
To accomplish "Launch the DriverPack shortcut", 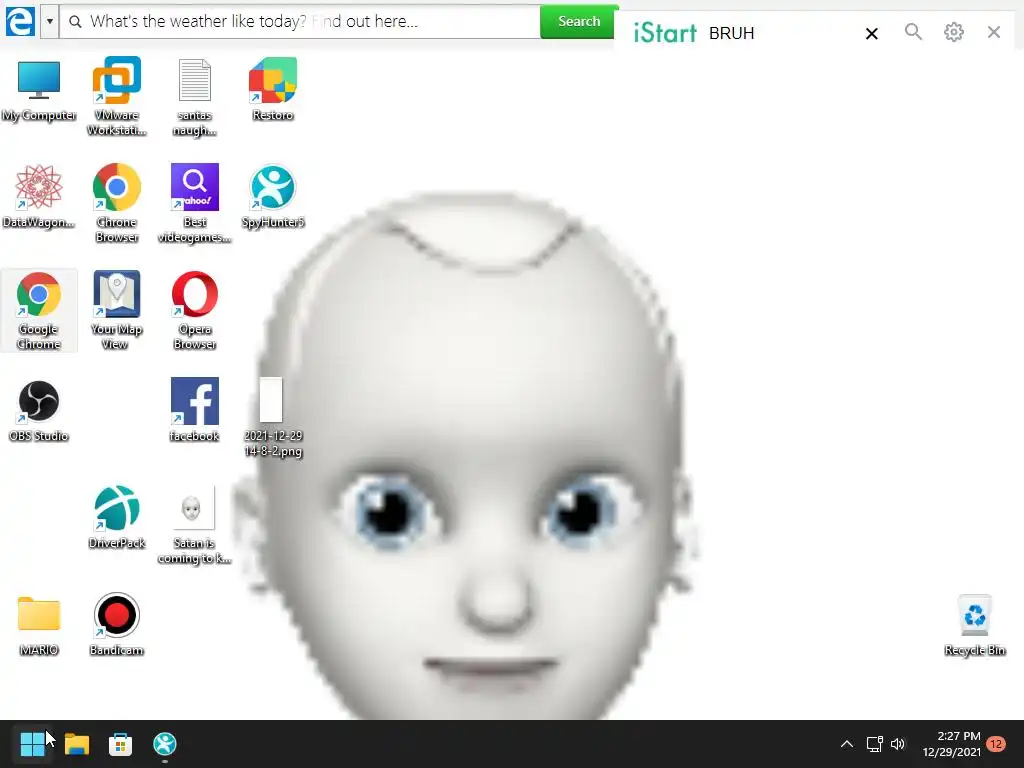I will [x=116, y=517].
